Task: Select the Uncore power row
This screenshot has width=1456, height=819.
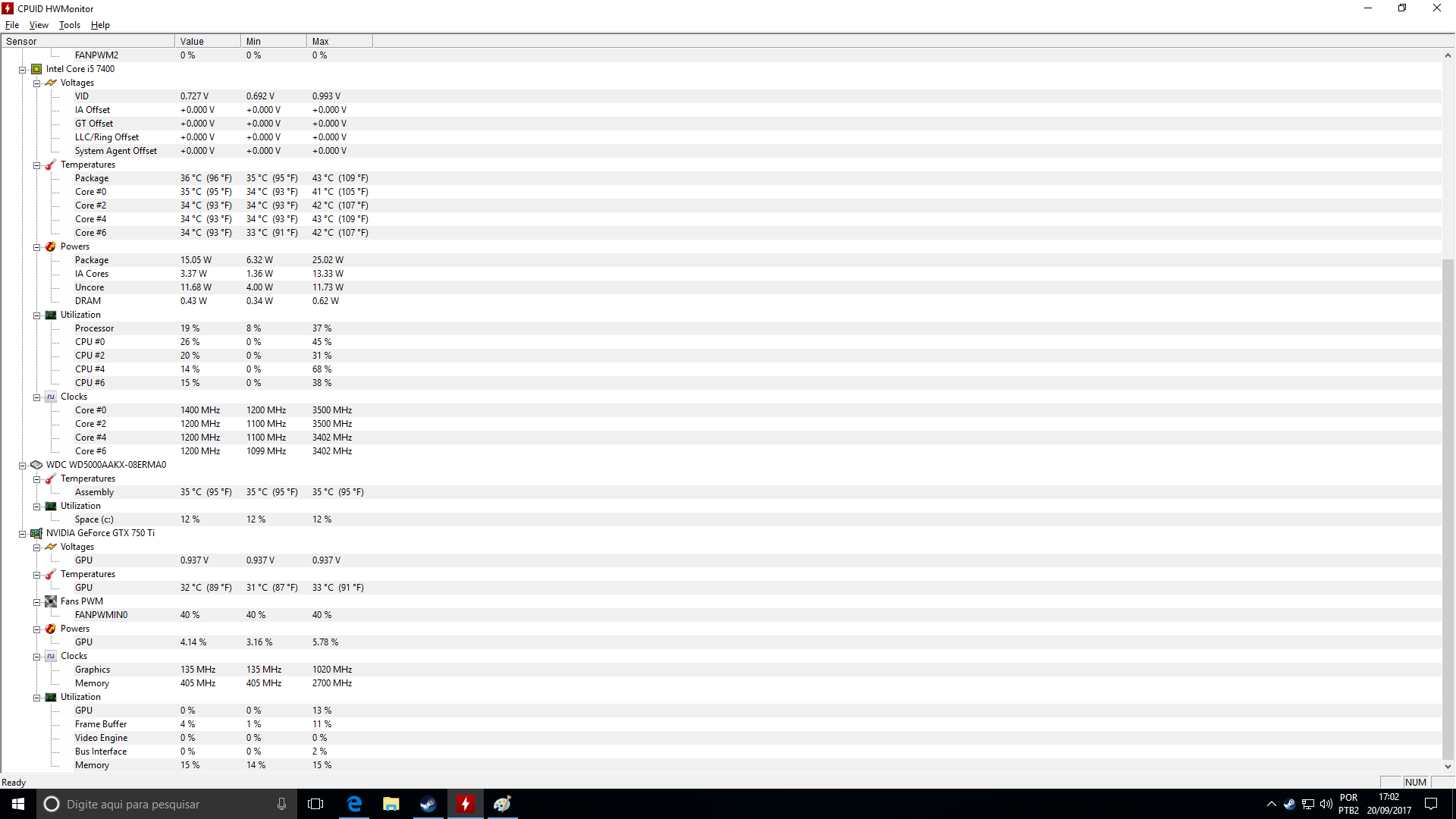Action: point(720,287)
